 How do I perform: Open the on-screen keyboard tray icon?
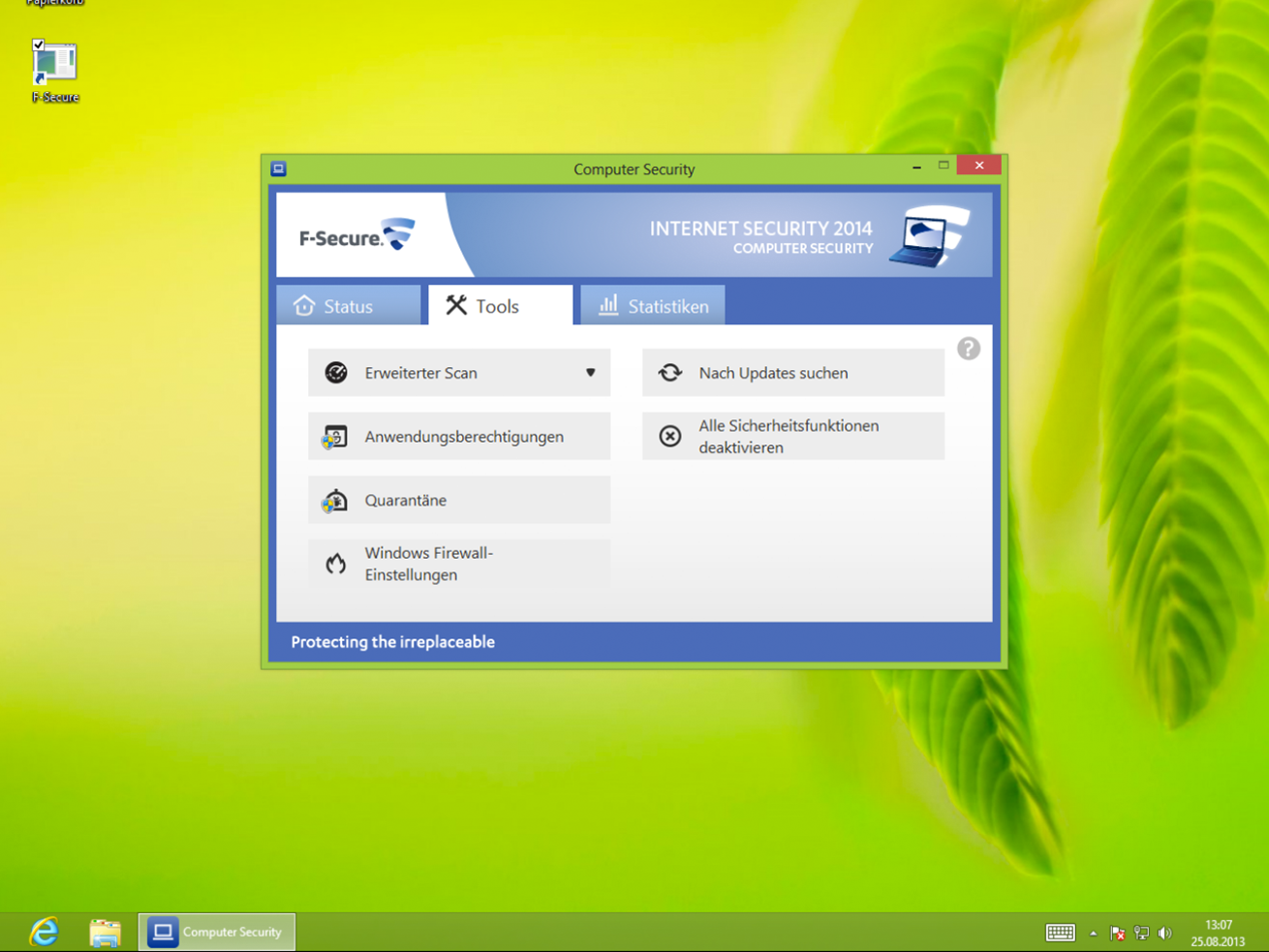tap(1061, 933)
